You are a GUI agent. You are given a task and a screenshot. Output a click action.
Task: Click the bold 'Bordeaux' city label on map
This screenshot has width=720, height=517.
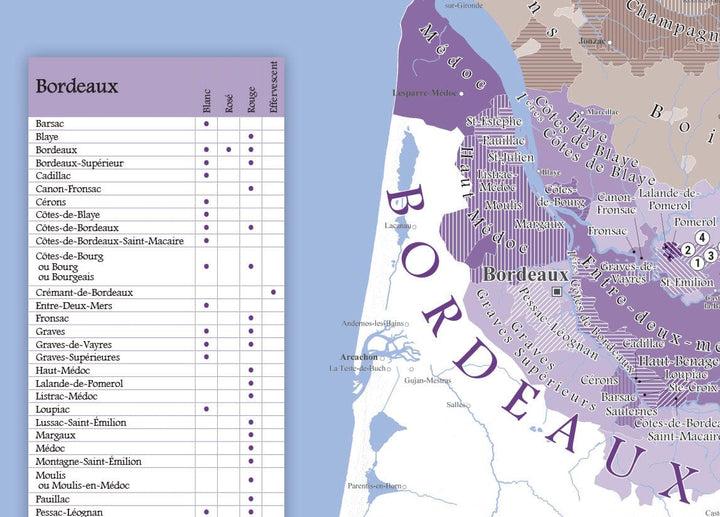coord(526,275)
